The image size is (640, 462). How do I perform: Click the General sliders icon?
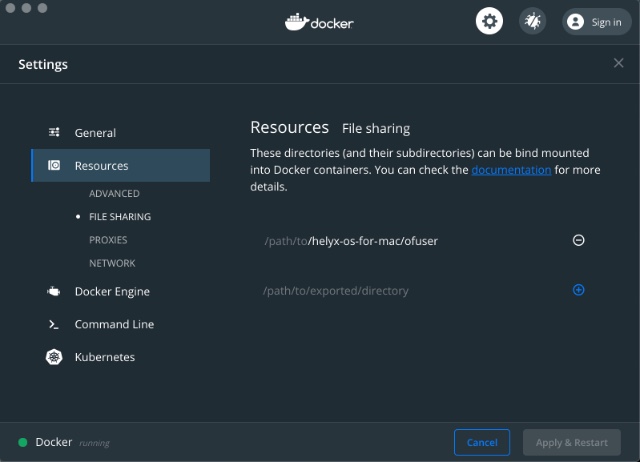[54, 132]
